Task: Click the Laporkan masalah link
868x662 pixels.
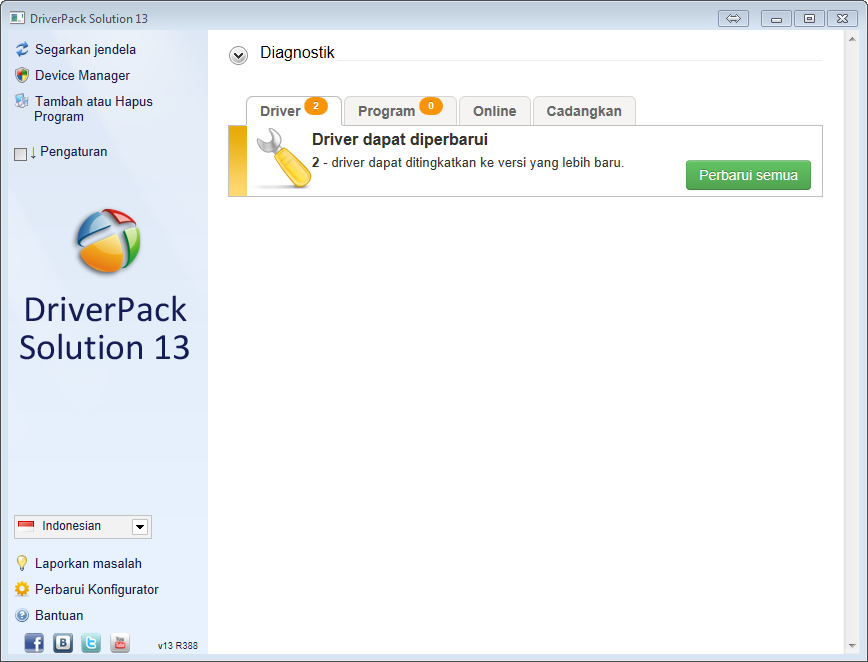Action: pos(88,563)
